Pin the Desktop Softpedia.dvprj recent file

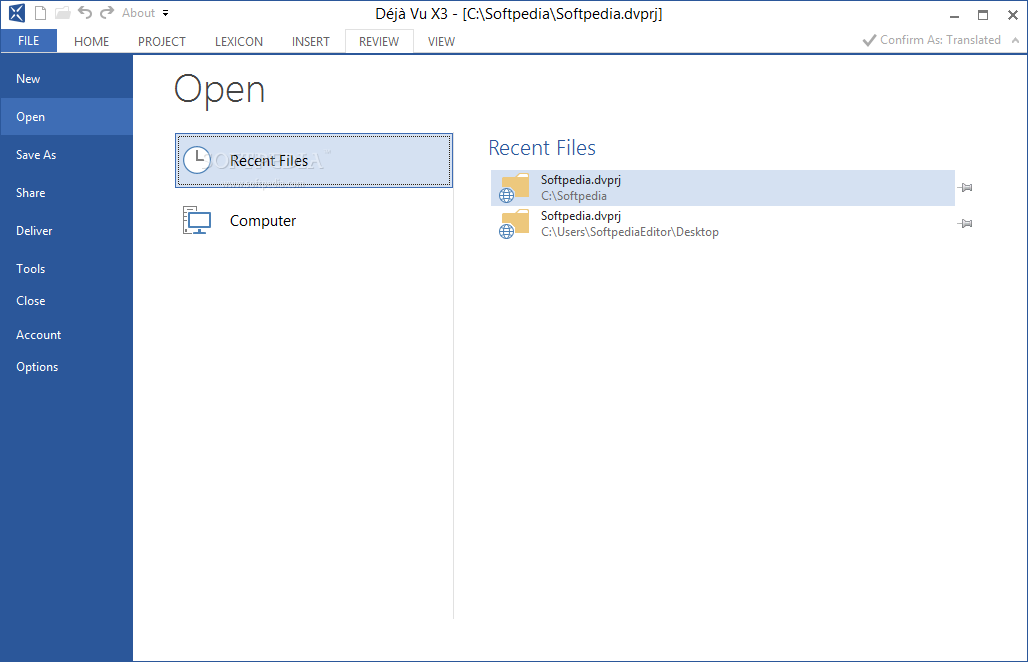[965, 224]
